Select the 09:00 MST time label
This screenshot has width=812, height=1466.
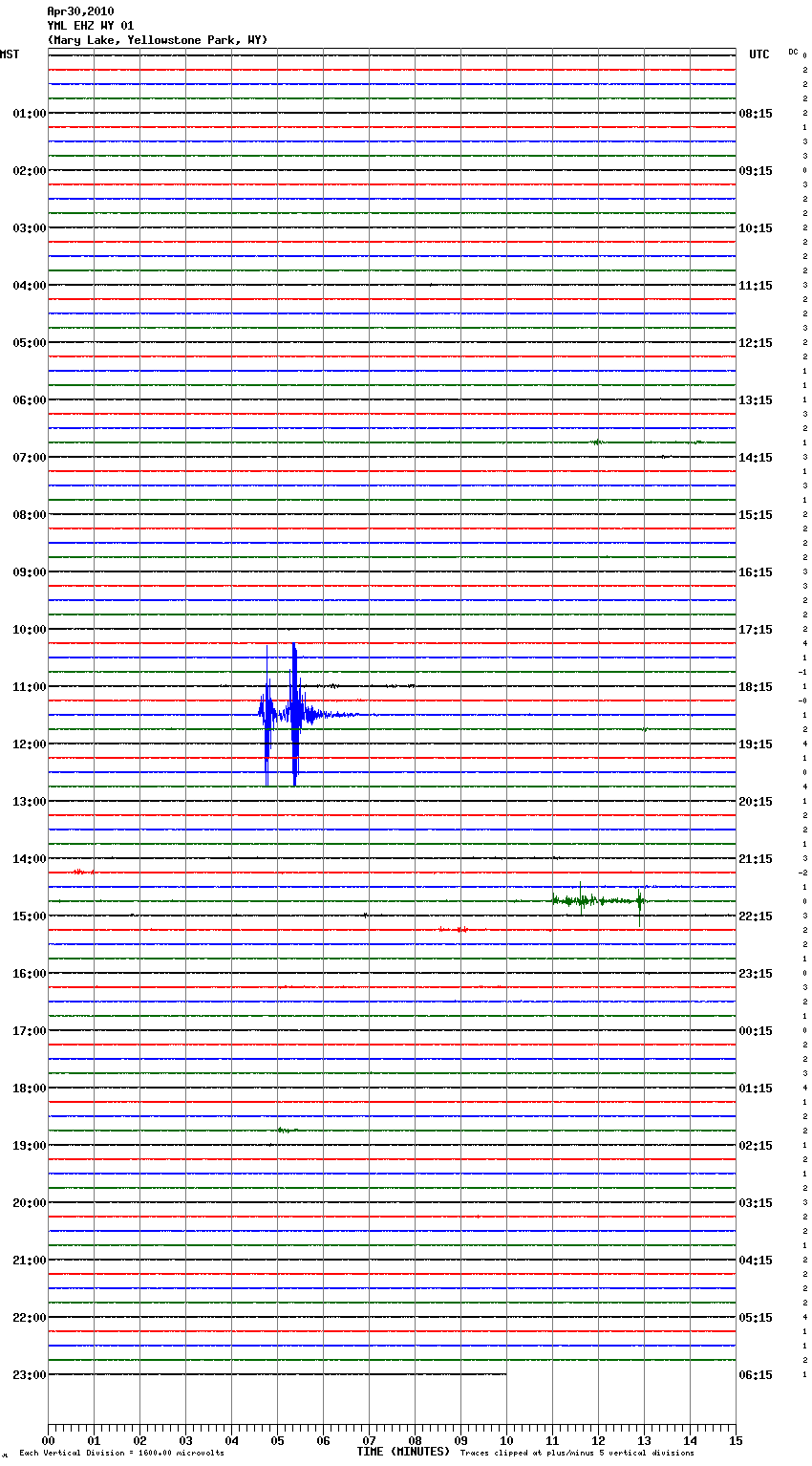(29, 572)
